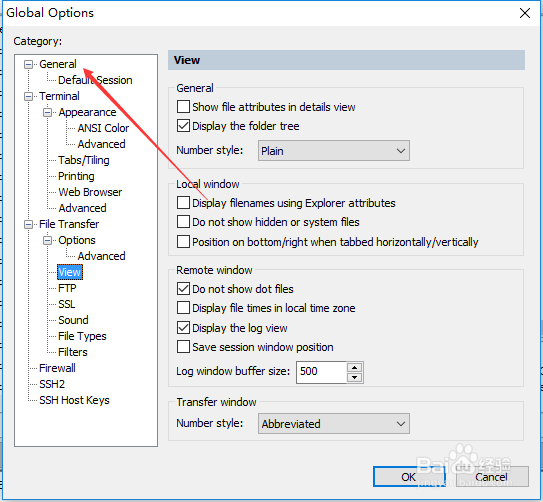
Task: Select Tabs/Tiling category
Action: click(84, 160)
